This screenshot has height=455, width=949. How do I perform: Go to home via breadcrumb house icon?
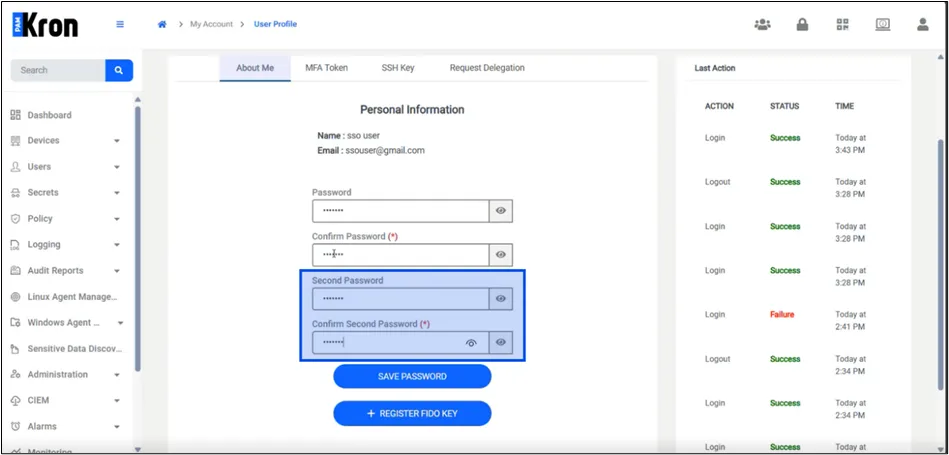point(162,24)
